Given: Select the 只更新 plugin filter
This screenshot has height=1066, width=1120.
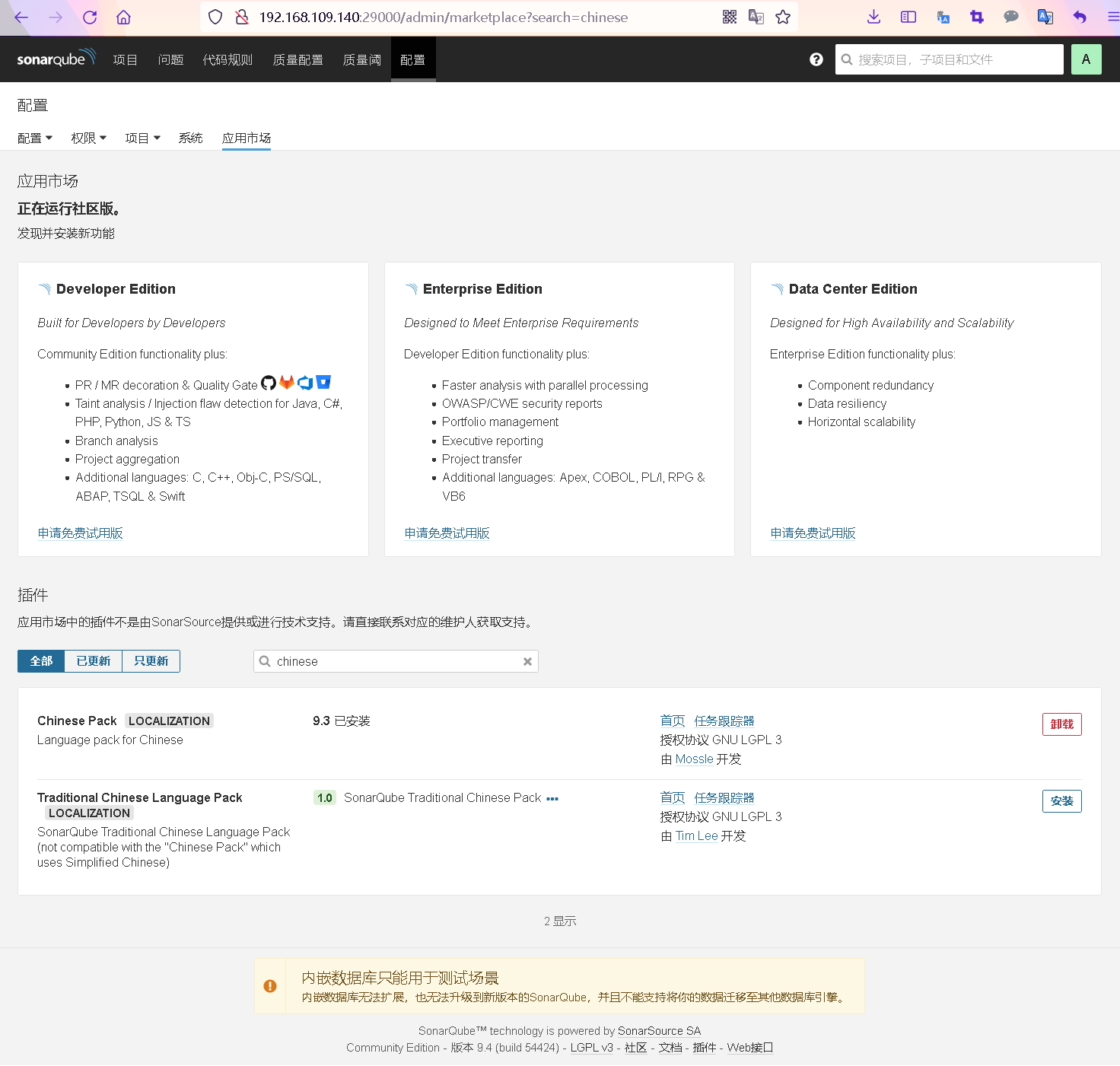Looking at the screenshot, I should pyautogui.click(x=151, y=661).
